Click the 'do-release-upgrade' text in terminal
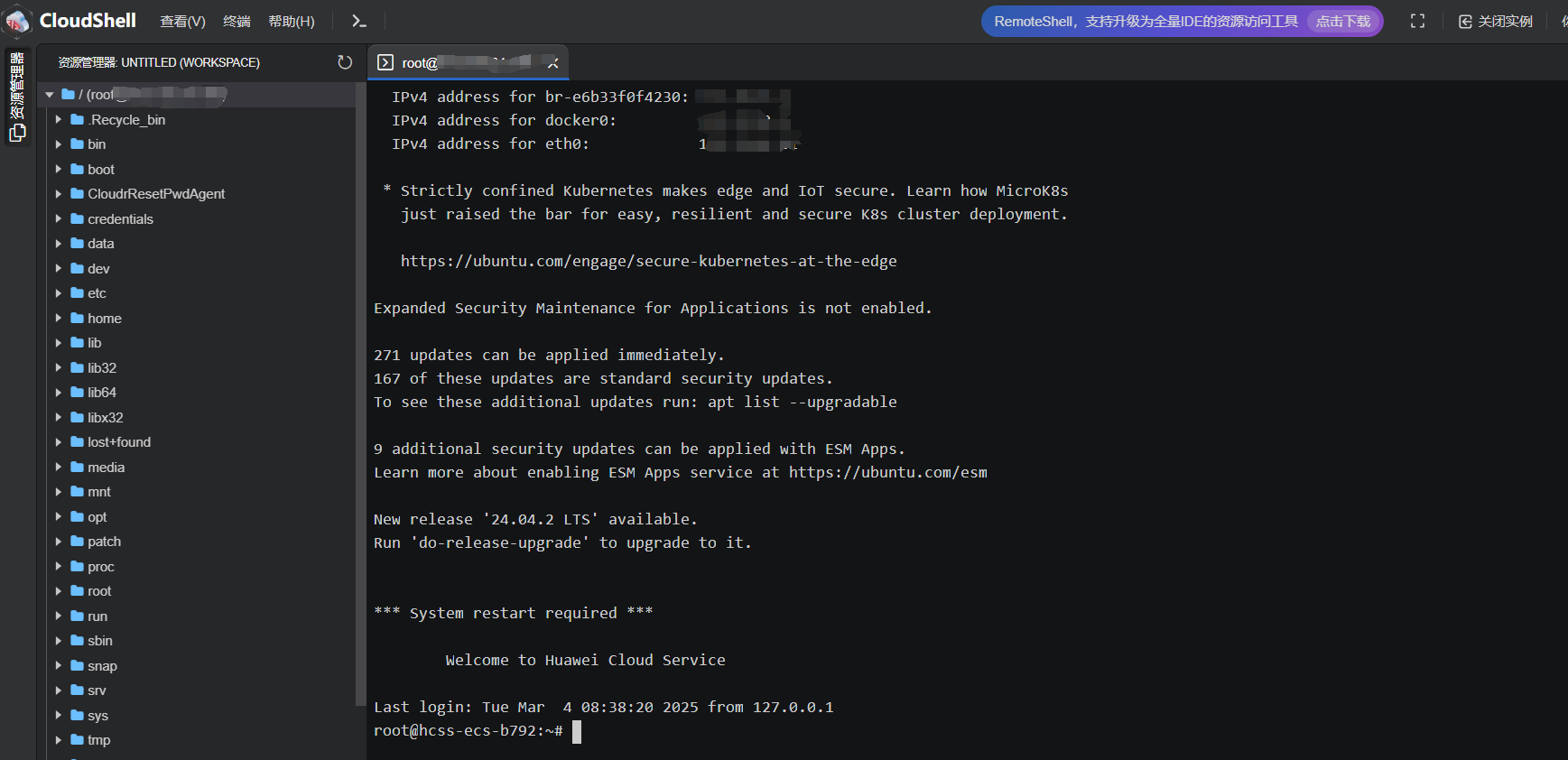1568x760 pixels. tap(500, 542)
